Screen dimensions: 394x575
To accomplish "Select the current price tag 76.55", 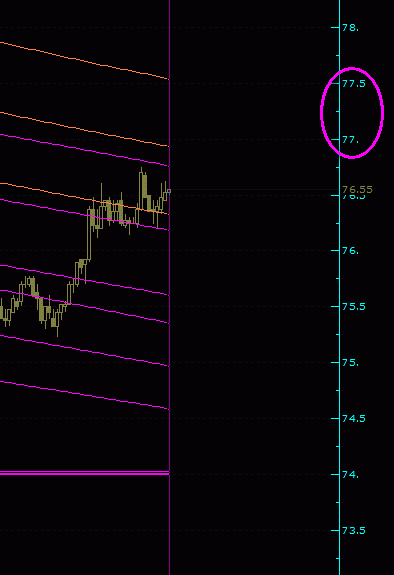I will 357,190.
